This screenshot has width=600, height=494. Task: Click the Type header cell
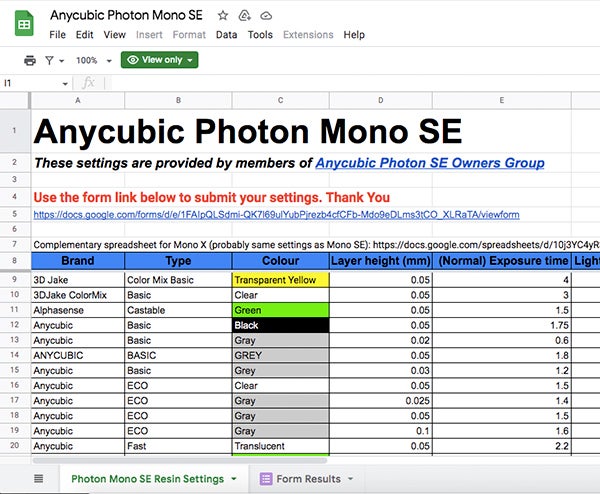pyautogui.click(x=178, y=261)
